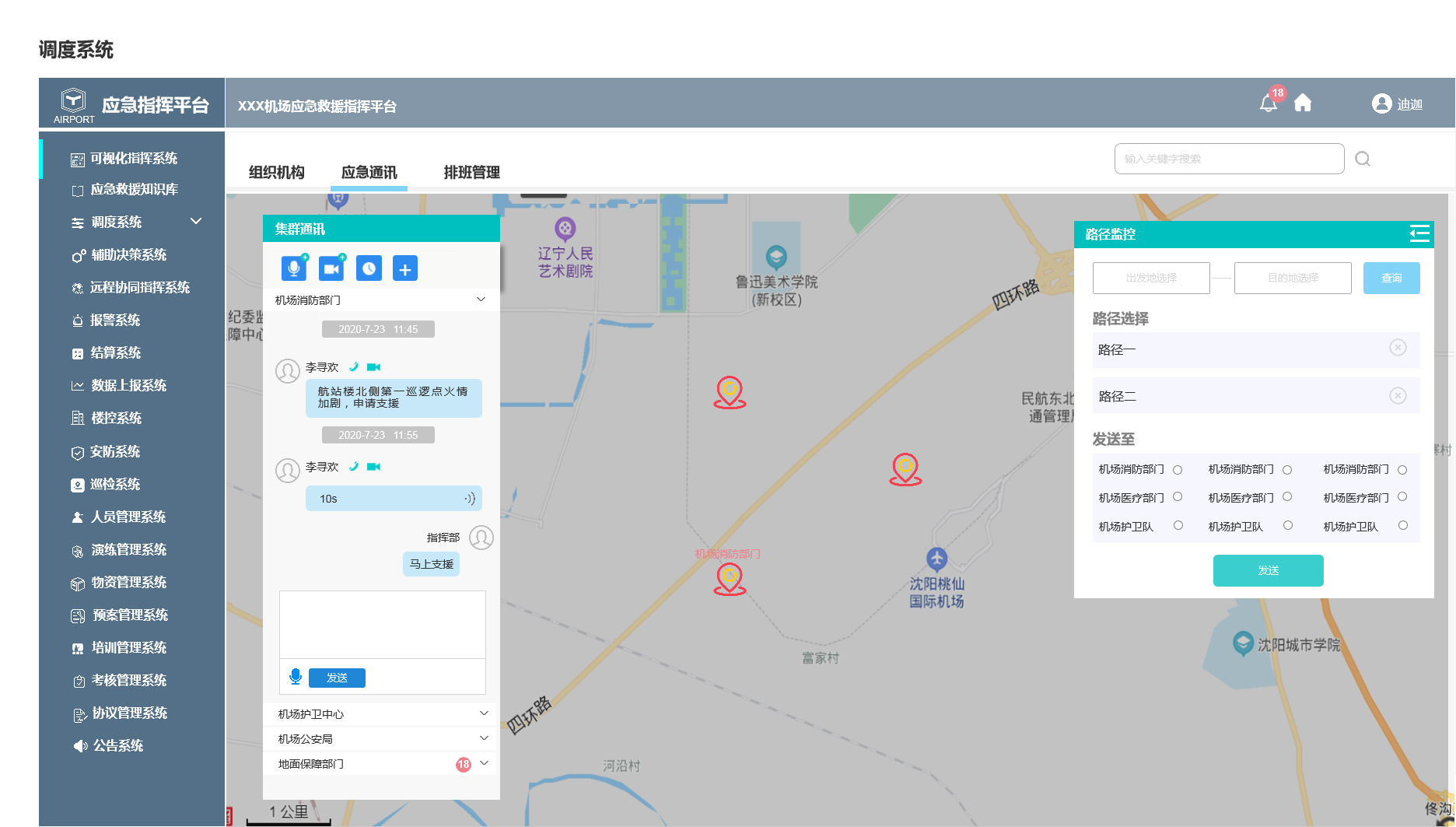Viewport: 1456px width, 827px height.
Task: Collapse the route monitoring panel icon
Action: [1419, 233]
